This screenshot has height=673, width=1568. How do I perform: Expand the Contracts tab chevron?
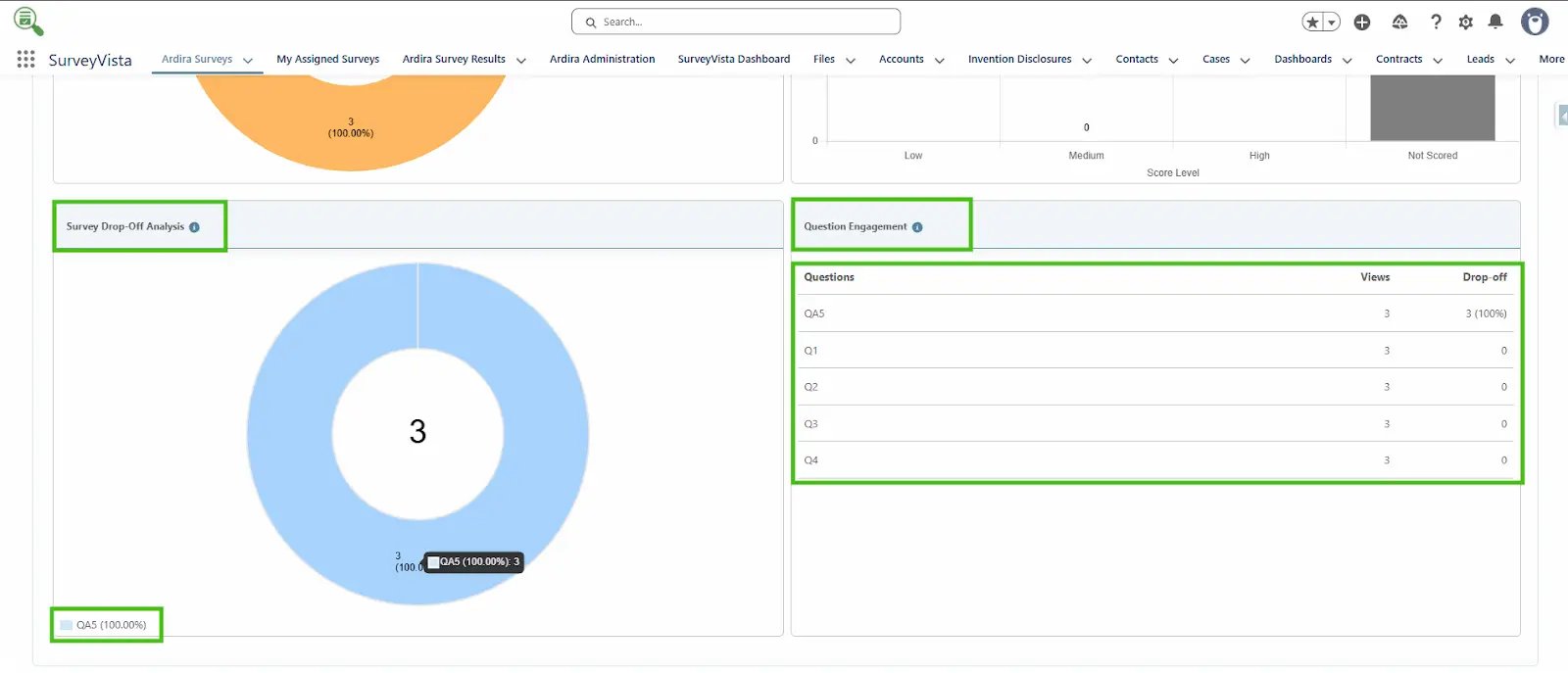click(x=1438, y=61)
